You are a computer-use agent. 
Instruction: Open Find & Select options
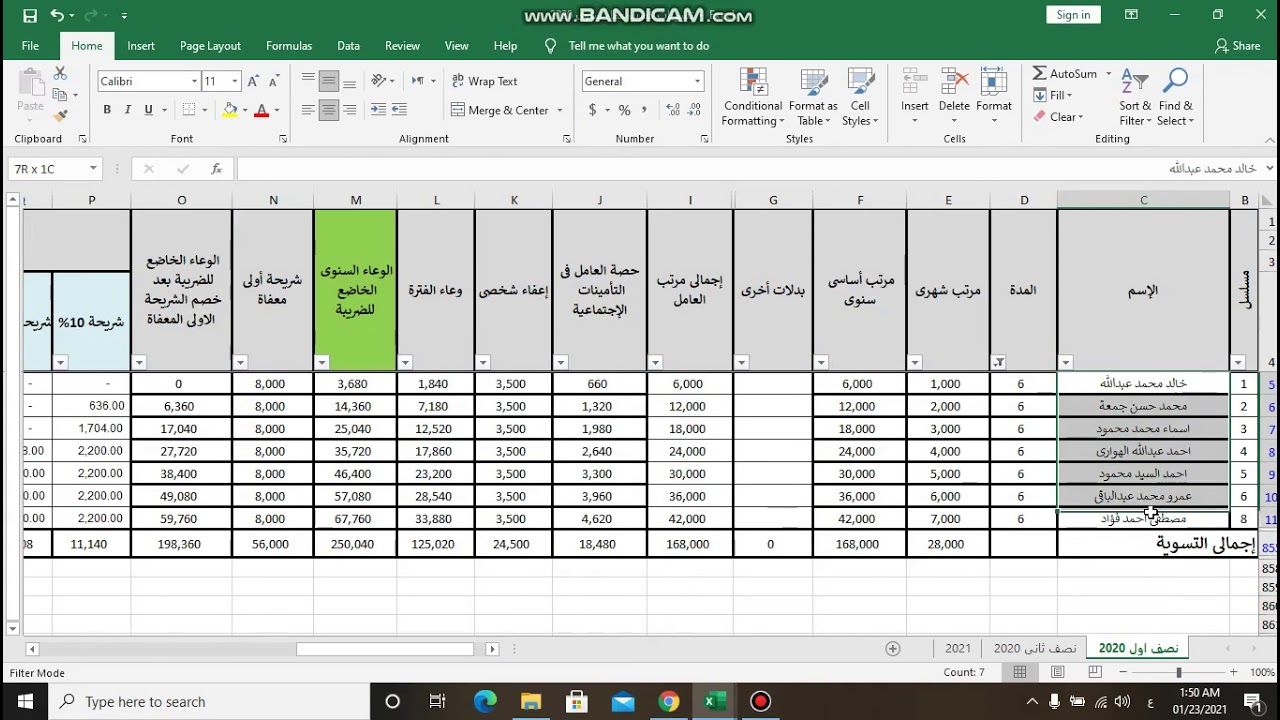(x=1175, y=97)
